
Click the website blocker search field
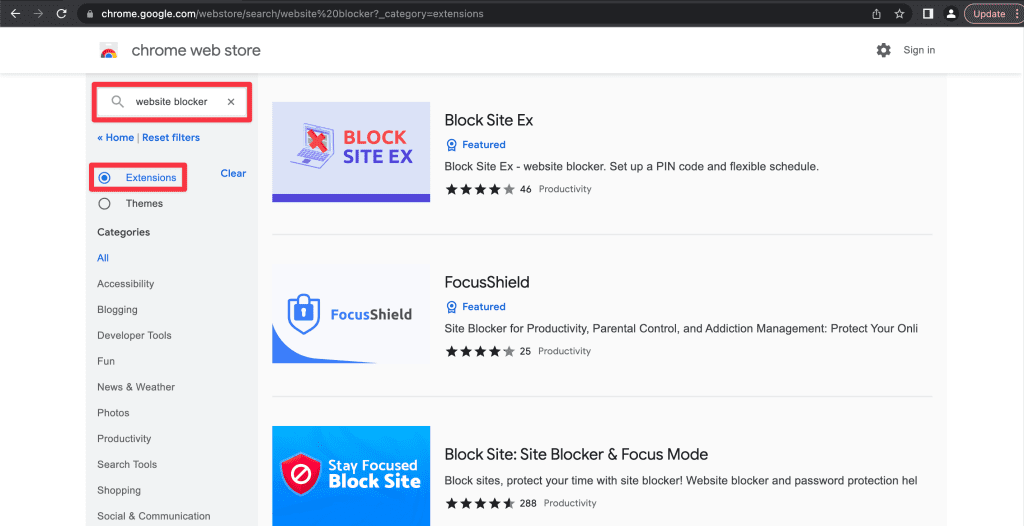pos(172,102)
